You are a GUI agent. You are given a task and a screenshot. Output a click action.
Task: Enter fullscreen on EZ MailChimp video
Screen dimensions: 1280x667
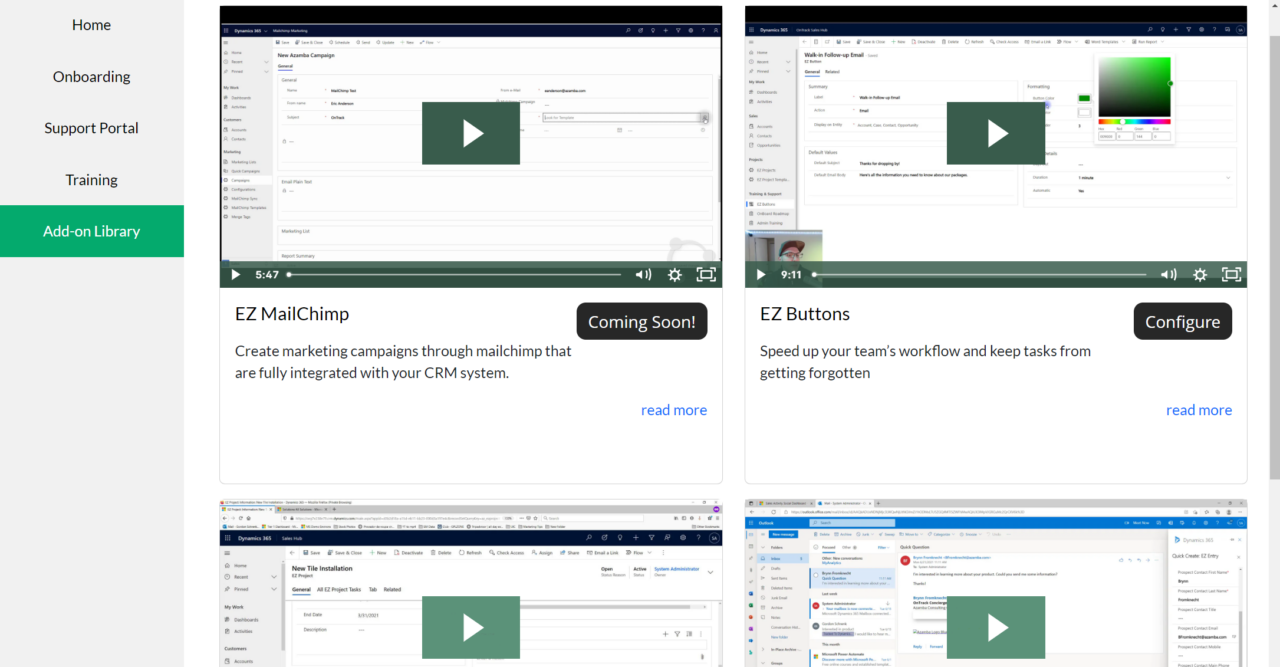pos(706,274)
